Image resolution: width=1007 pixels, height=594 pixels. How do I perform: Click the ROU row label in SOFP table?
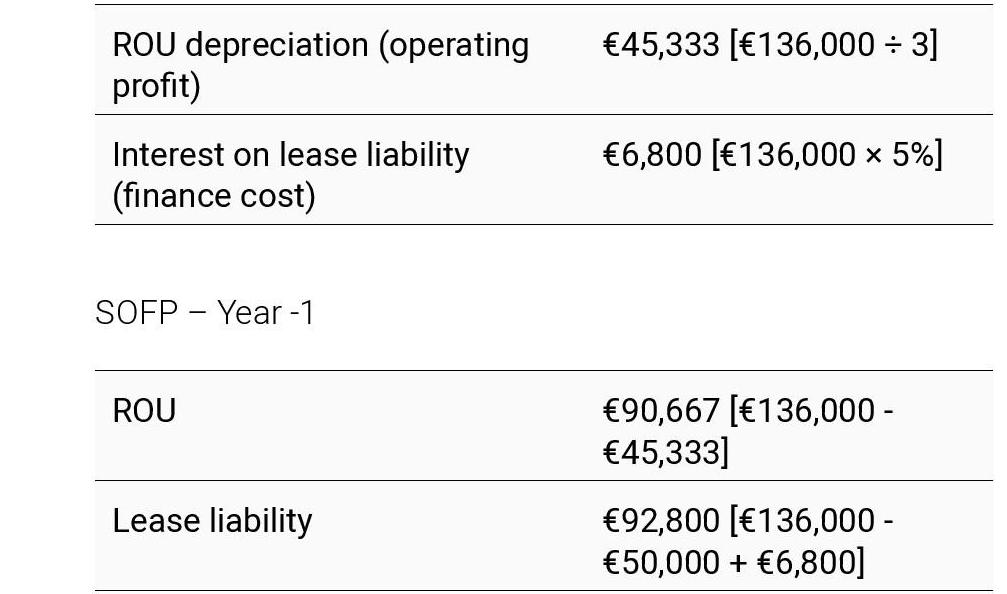point(144,411)
